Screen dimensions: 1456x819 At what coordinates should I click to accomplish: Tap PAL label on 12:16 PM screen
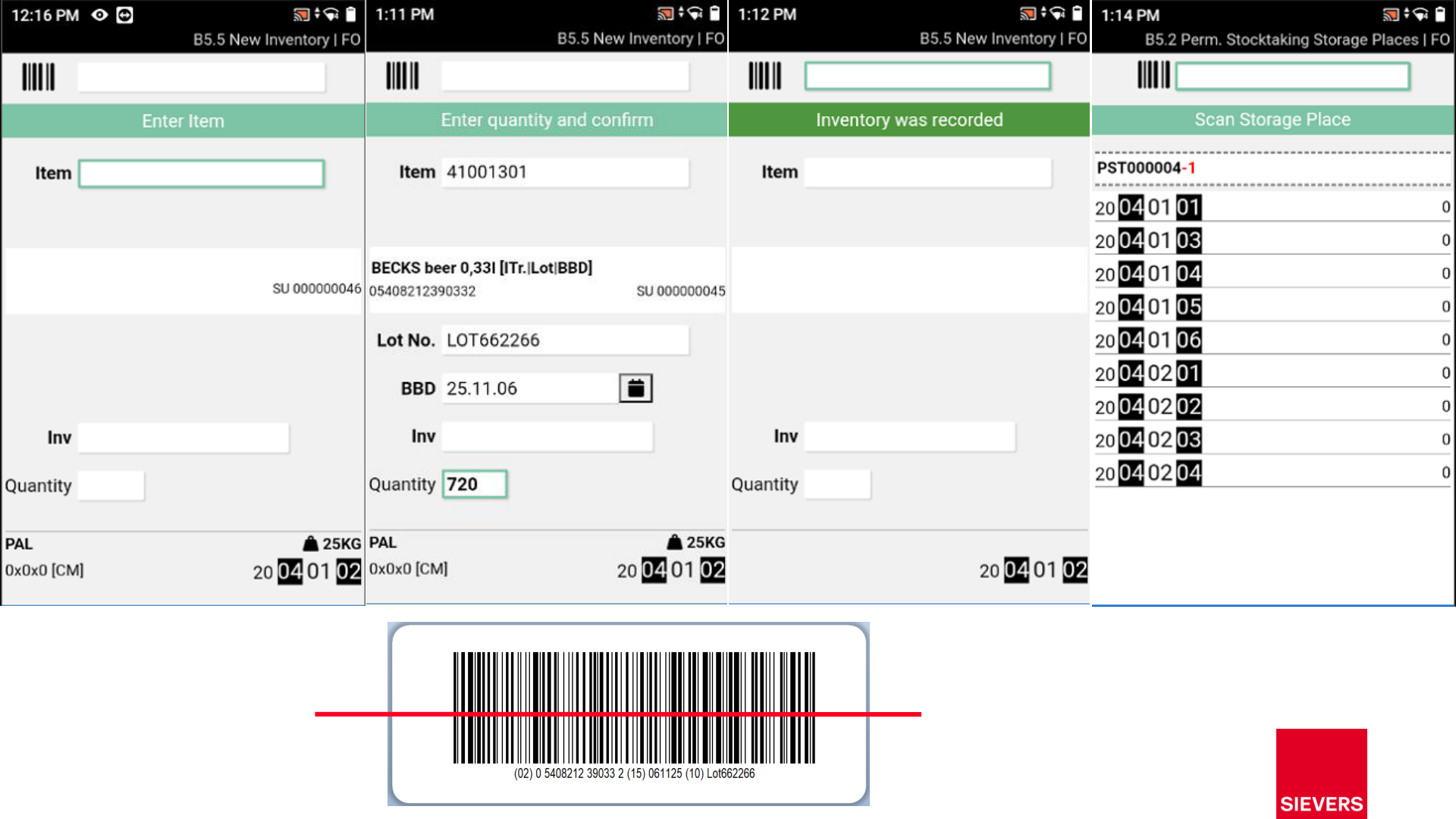(x=19, y=544)
